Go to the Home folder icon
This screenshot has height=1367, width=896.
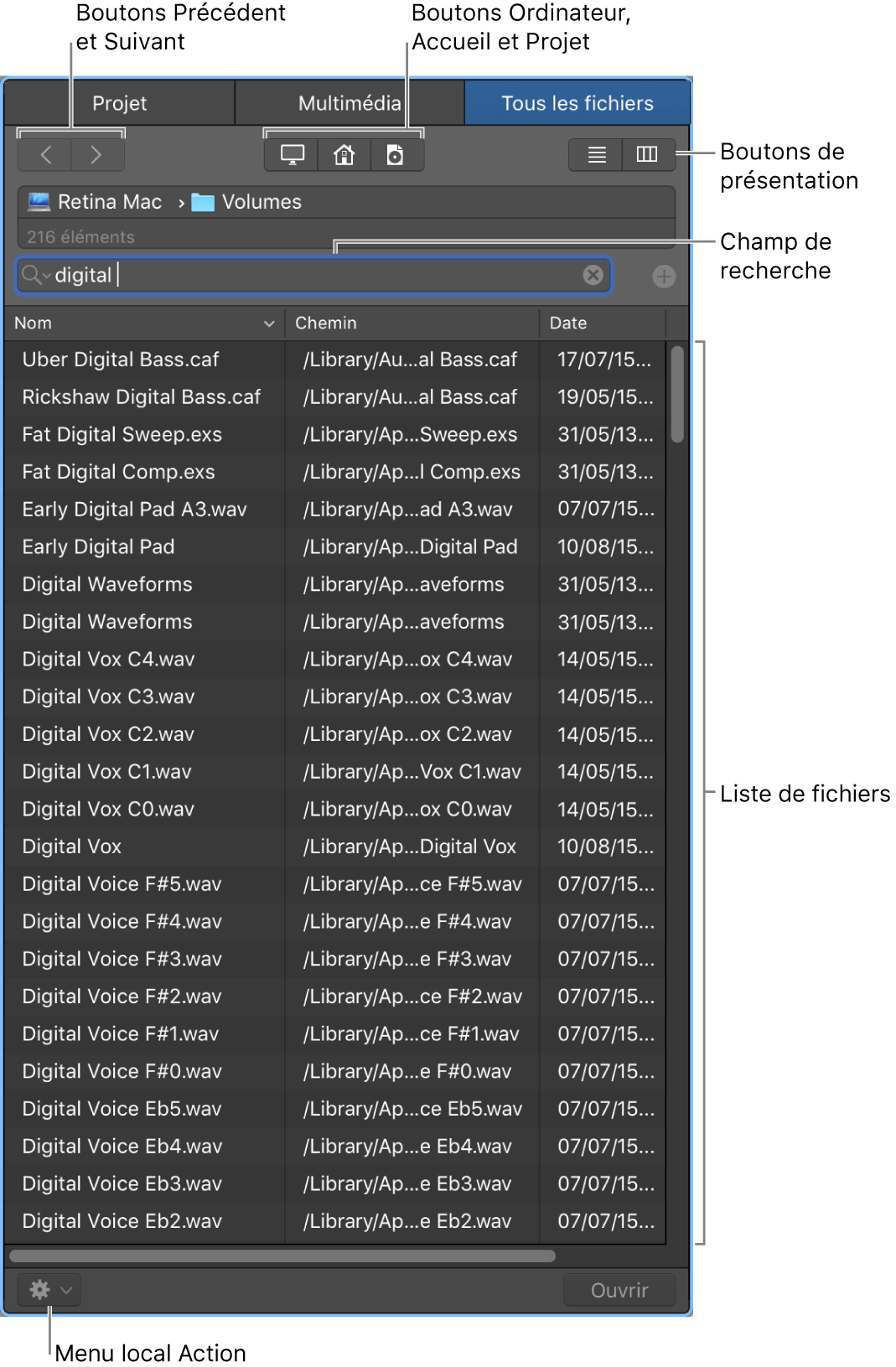344,155
